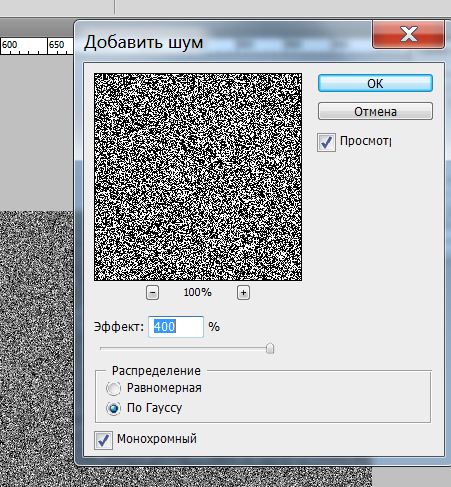Click the 100% preview zoom value

197,293
